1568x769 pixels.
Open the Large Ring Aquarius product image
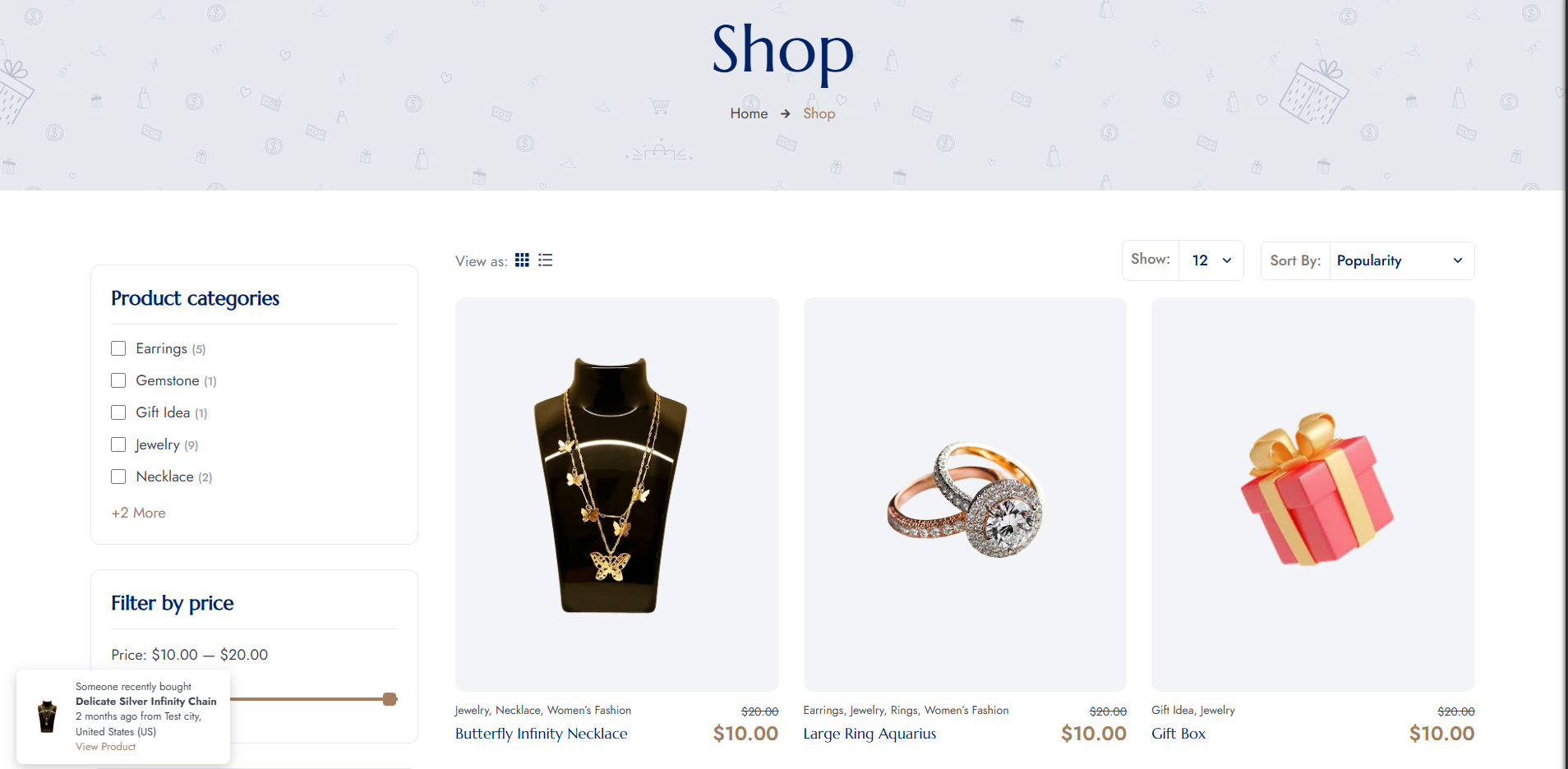(965, 494)
